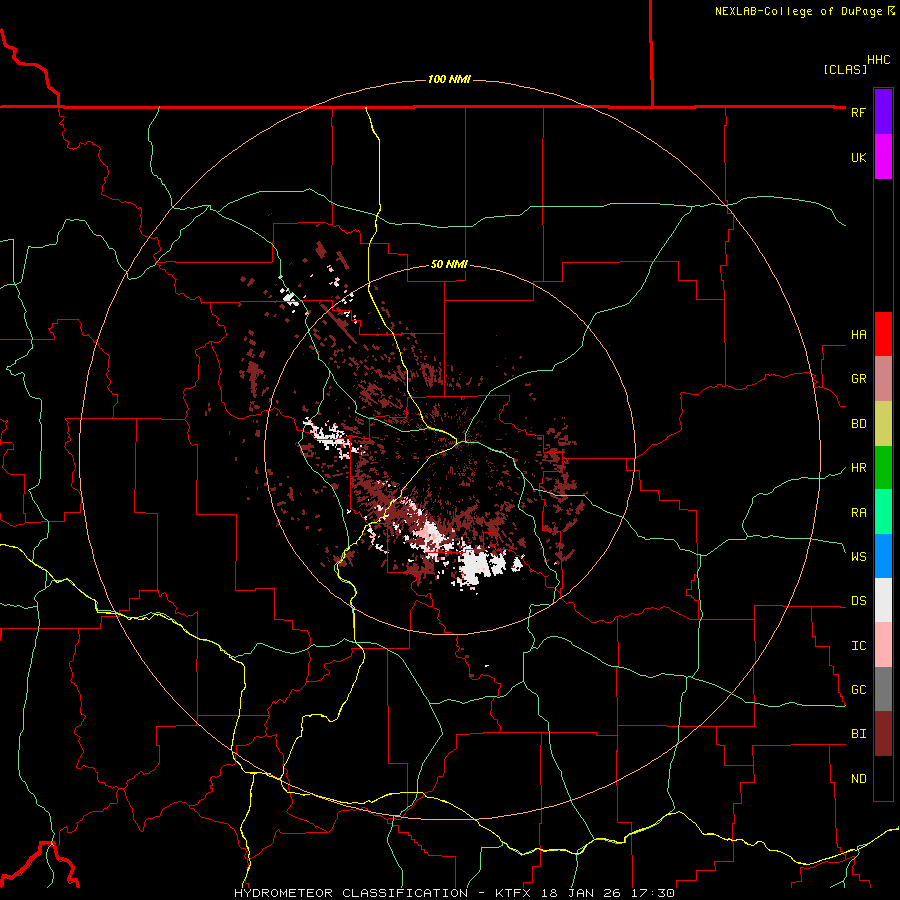900x900 pixels.
Task: Click the GC legend label
Action: coord(858,690)
